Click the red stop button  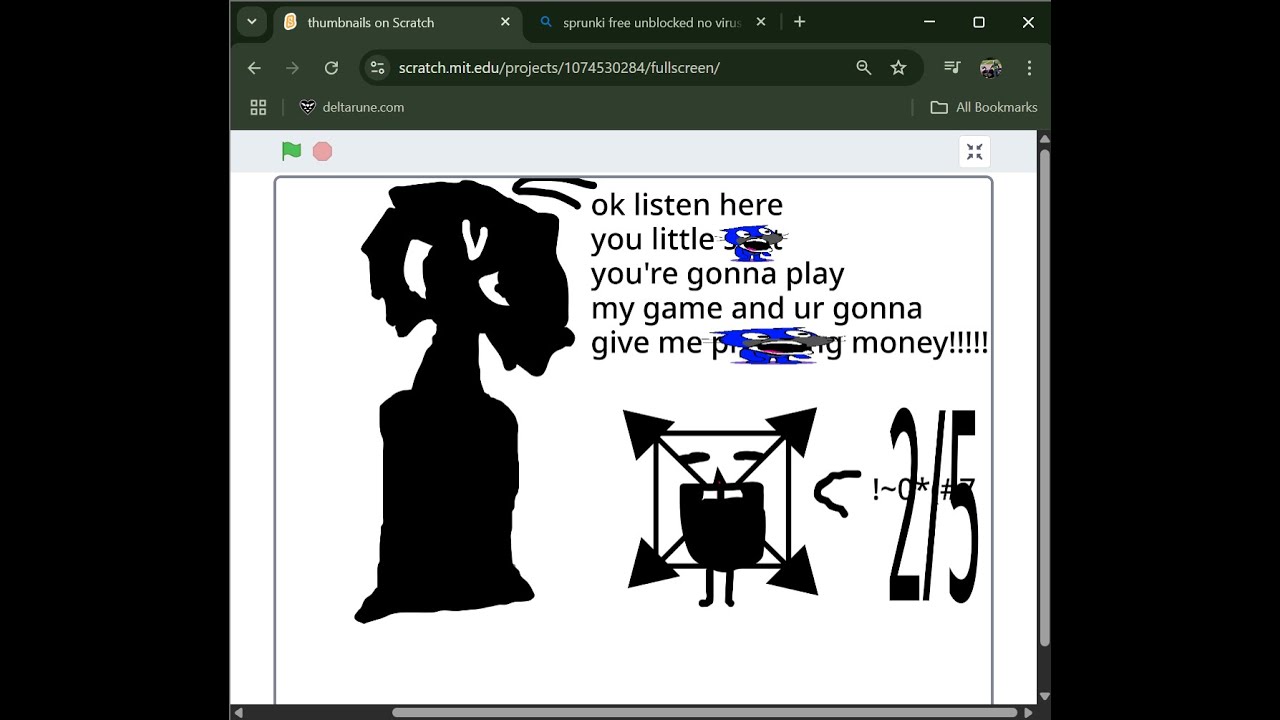(x=322, y=151)
